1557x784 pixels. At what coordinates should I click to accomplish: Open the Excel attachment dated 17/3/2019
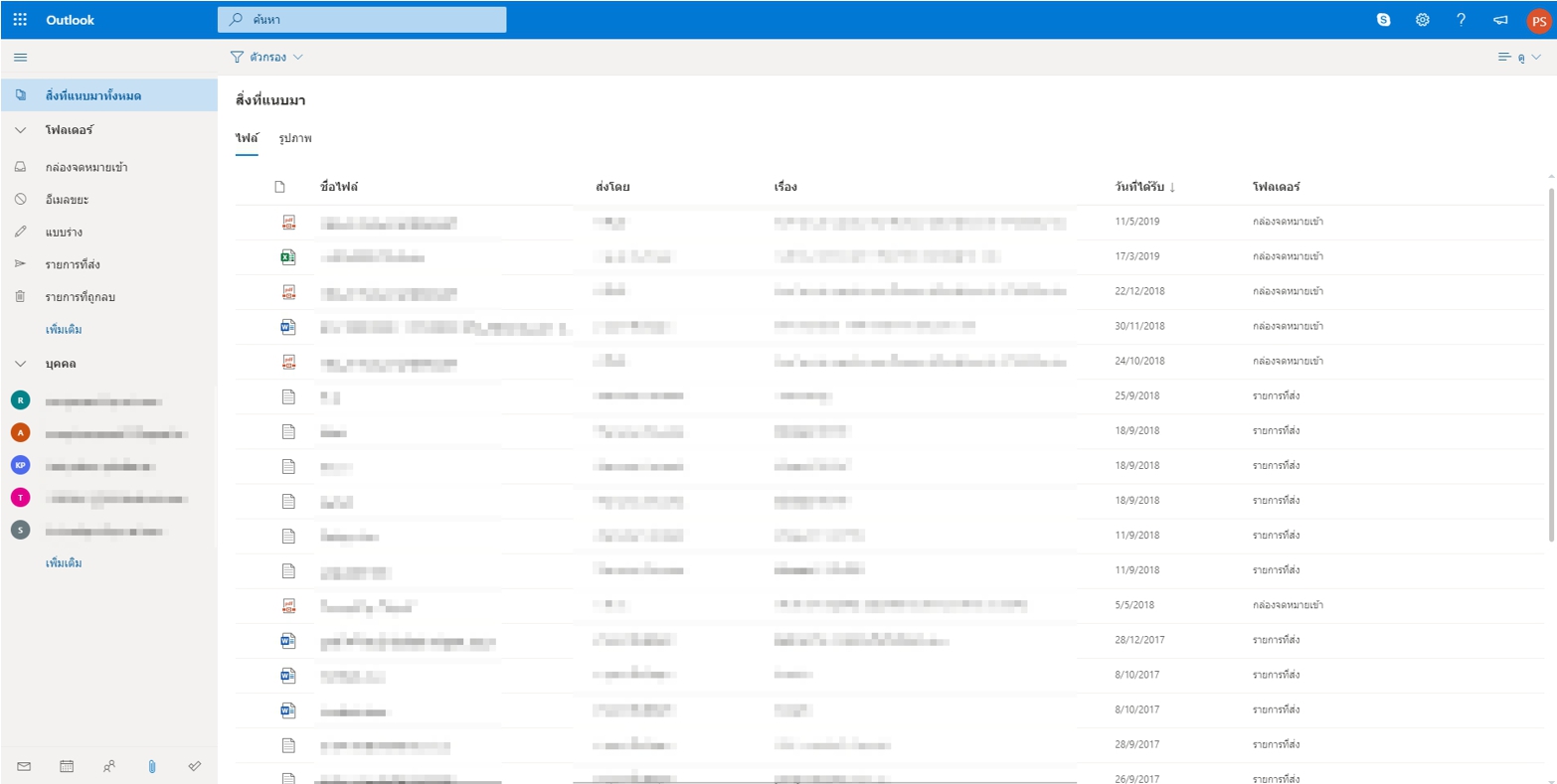[288, 257]
